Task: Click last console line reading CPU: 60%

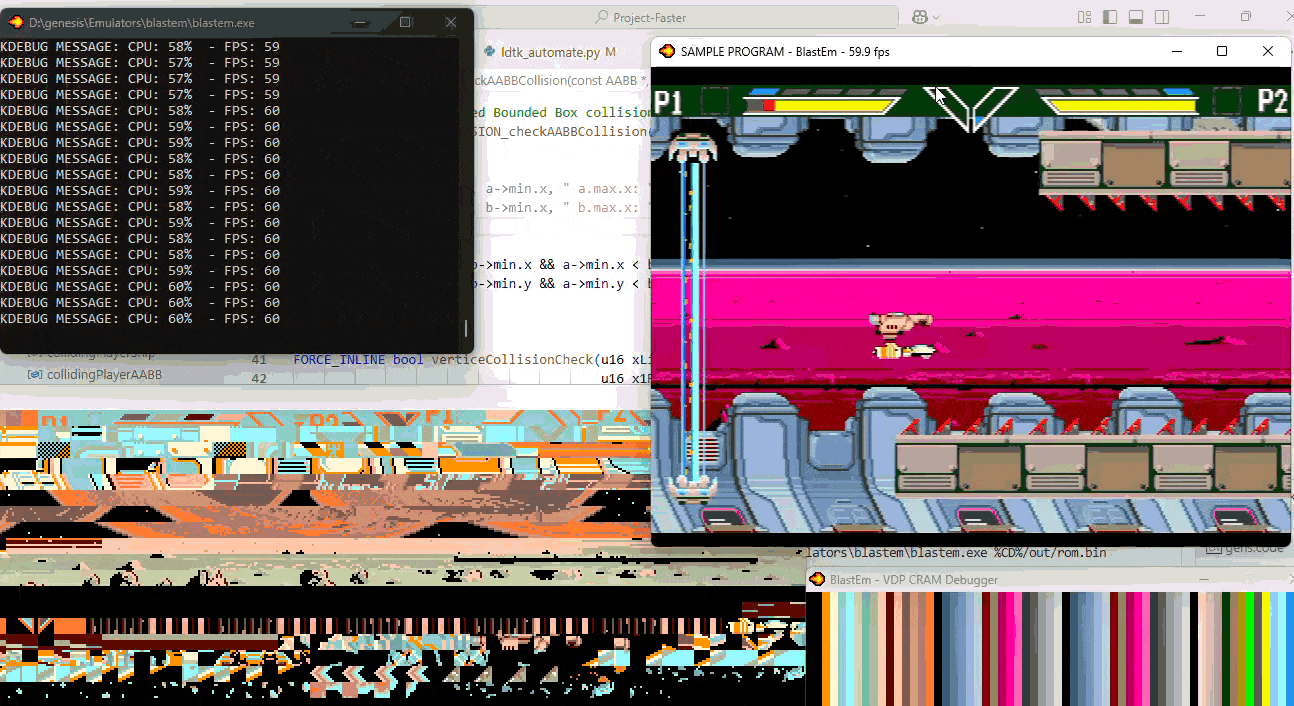Action: click(140, 319)
